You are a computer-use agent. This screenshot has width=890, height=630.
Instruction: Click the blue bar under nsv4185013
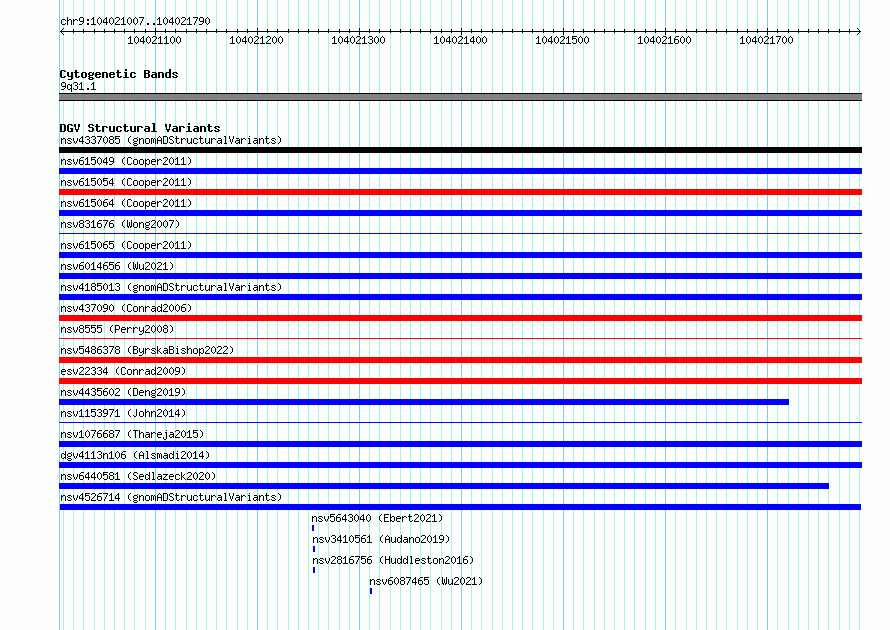click(460, 297)
